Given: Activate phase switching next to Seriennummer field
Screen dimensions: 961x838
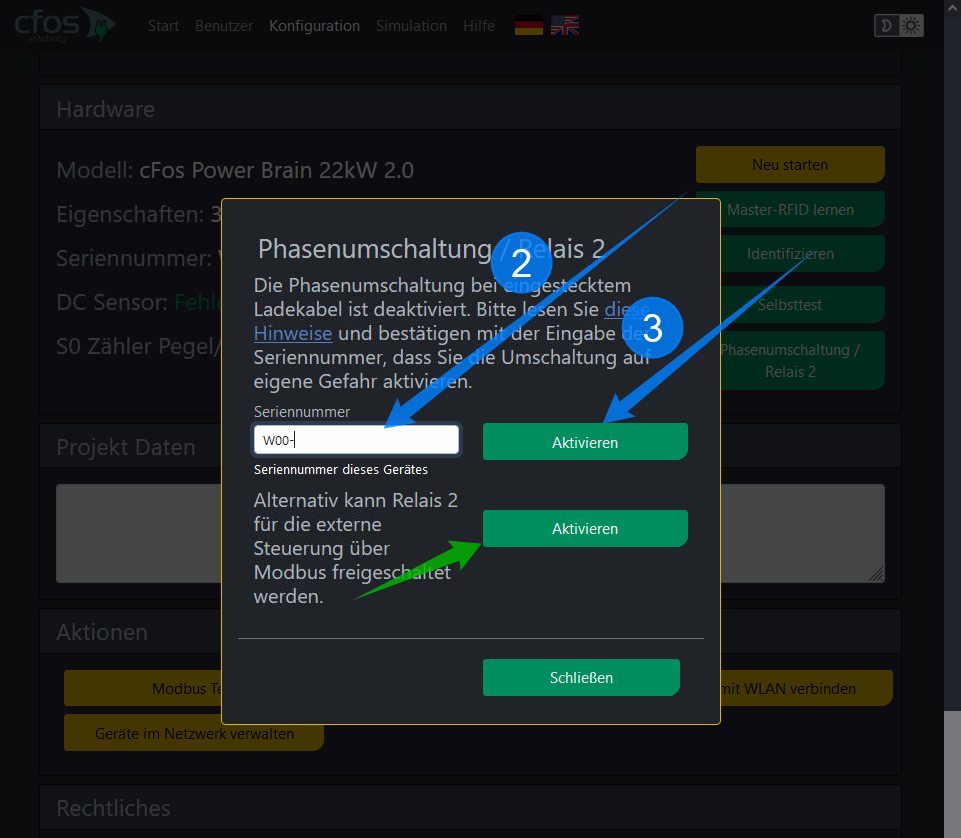Looking at the screenshot, I should [585, 442].
